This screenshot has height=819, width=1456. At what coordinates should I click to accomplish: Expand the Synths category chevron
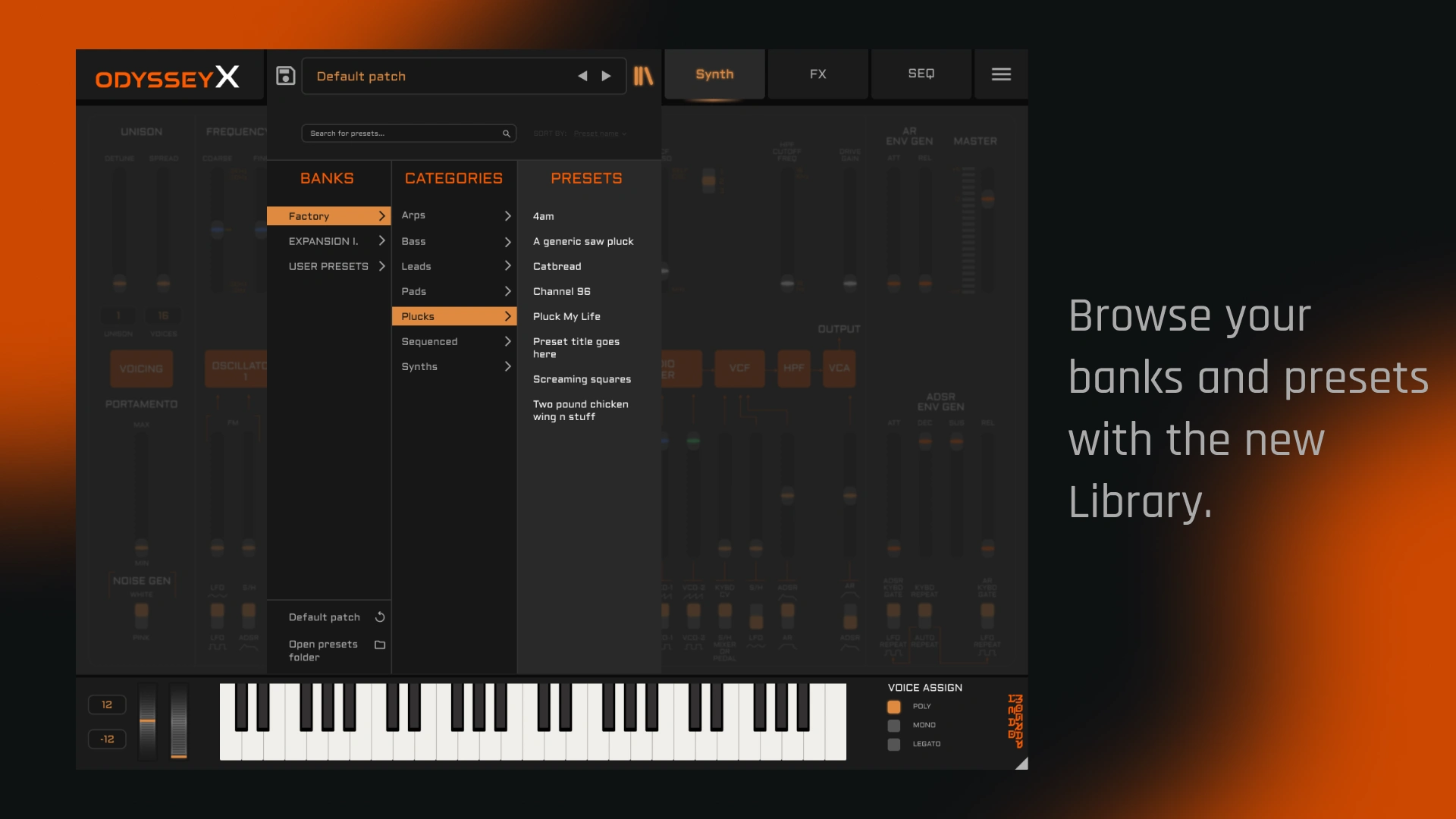pos(507,367)
